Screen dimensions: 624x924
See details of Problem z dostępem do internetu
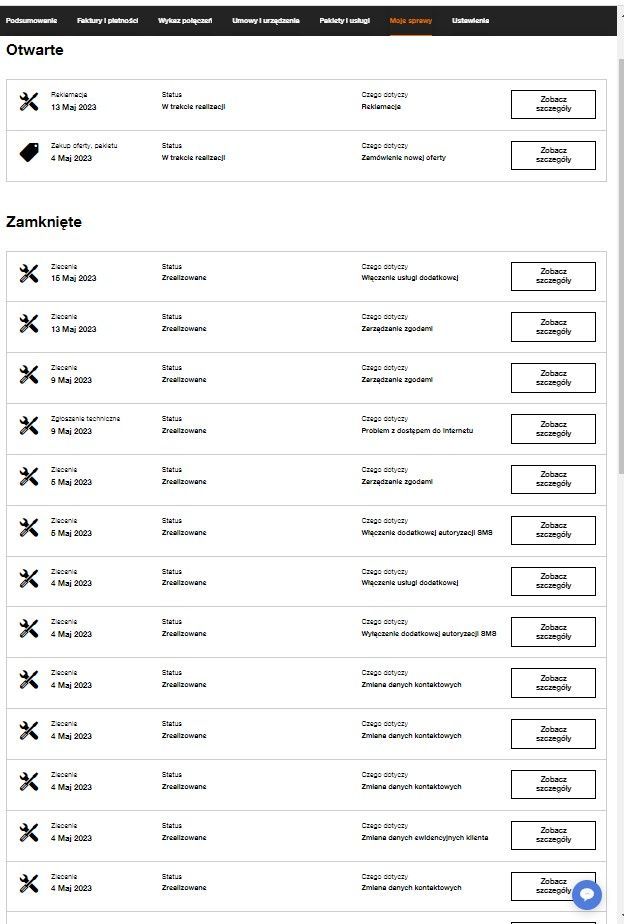pyautogui.click(x=553, y=429)
